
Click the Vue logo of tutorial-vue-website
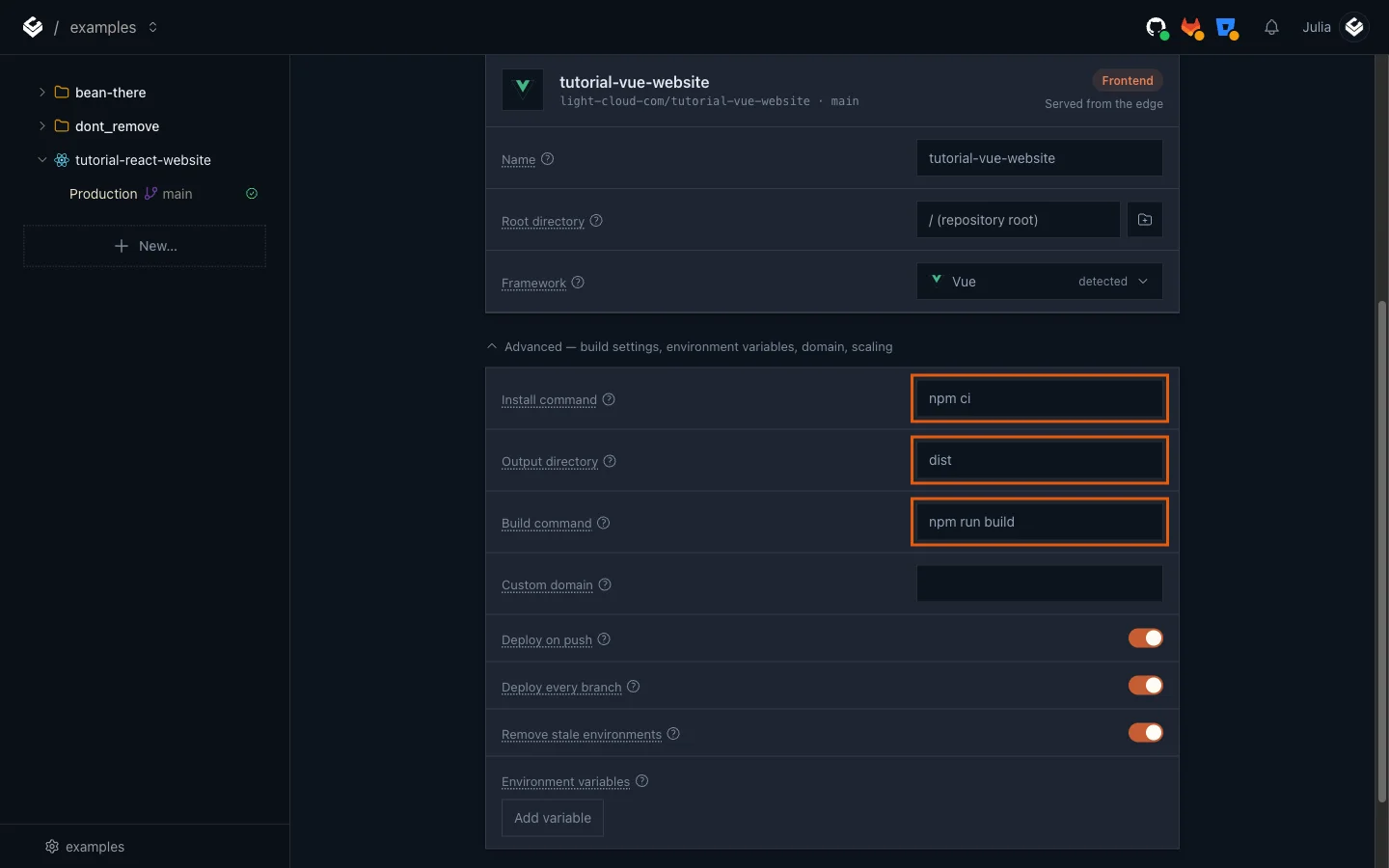(523, 90)
